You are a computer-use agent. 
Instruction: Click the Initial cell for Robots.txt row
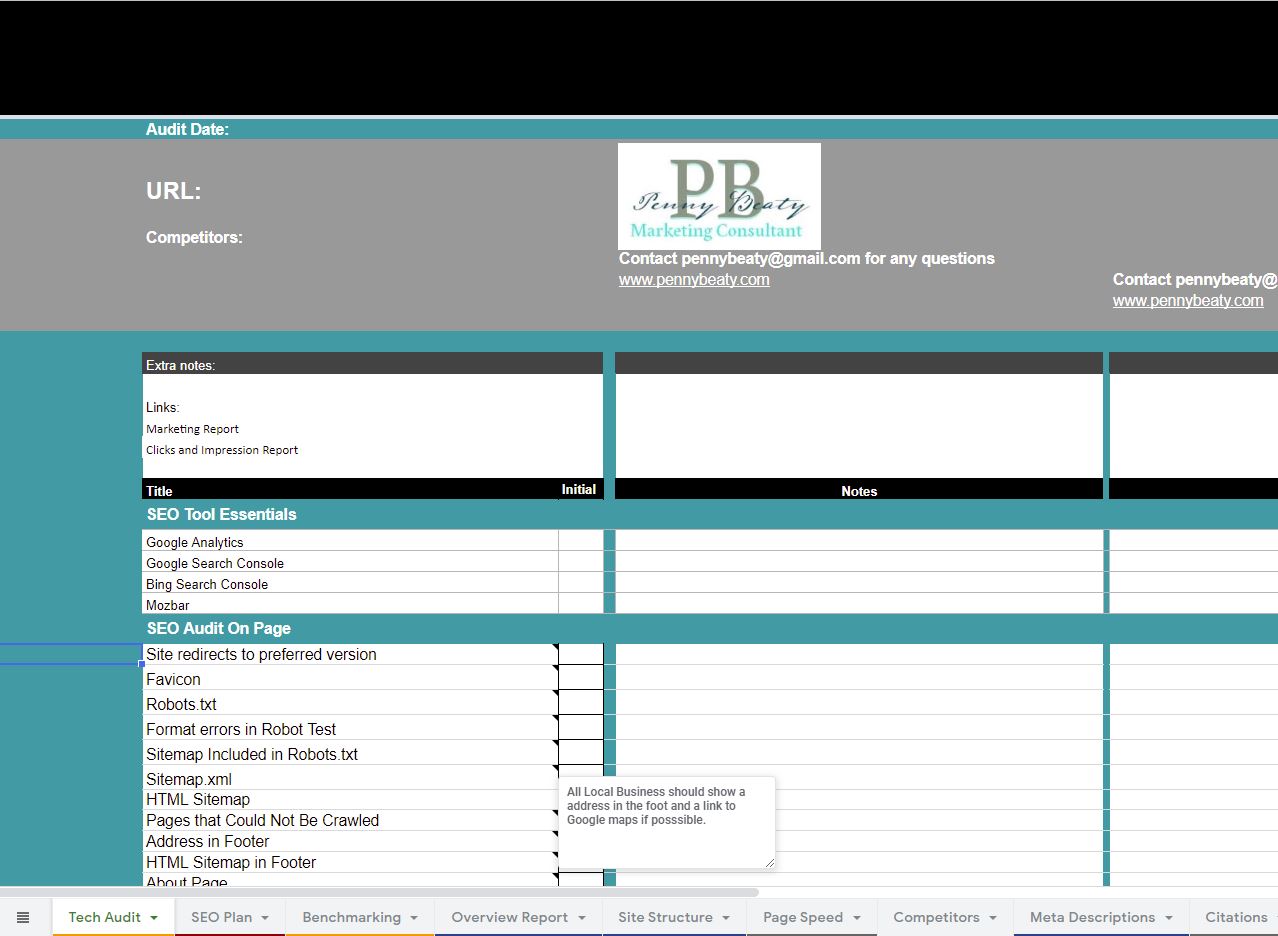tap(581, 704)
